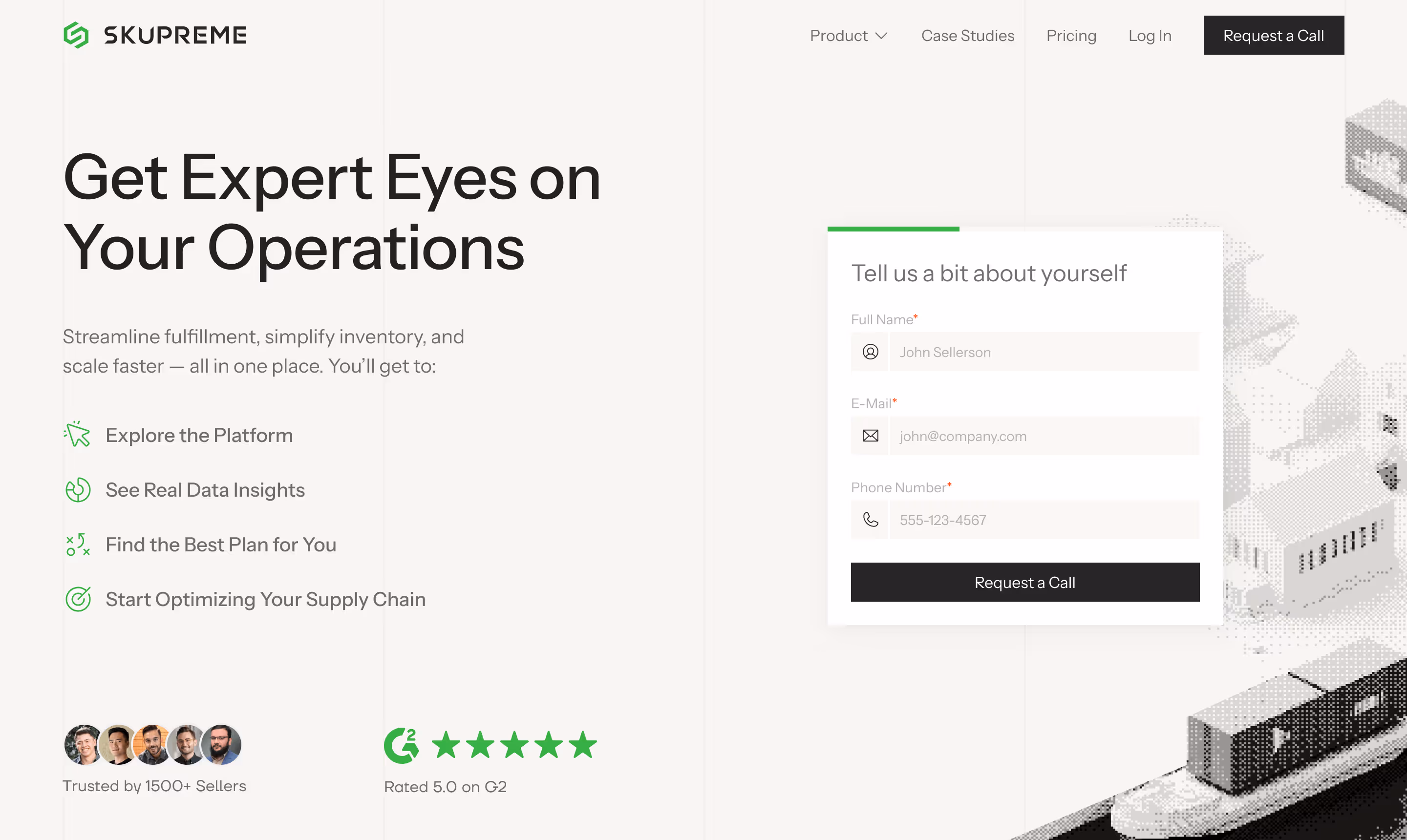Click the 'See Real Data Insights' text

[x=205, y=490]
